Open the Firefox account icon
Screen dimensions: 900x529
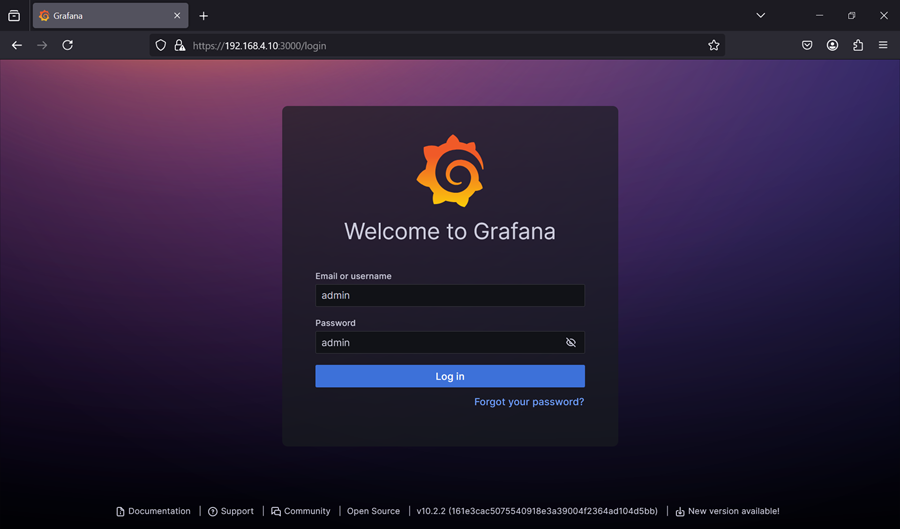coord(832,45)
